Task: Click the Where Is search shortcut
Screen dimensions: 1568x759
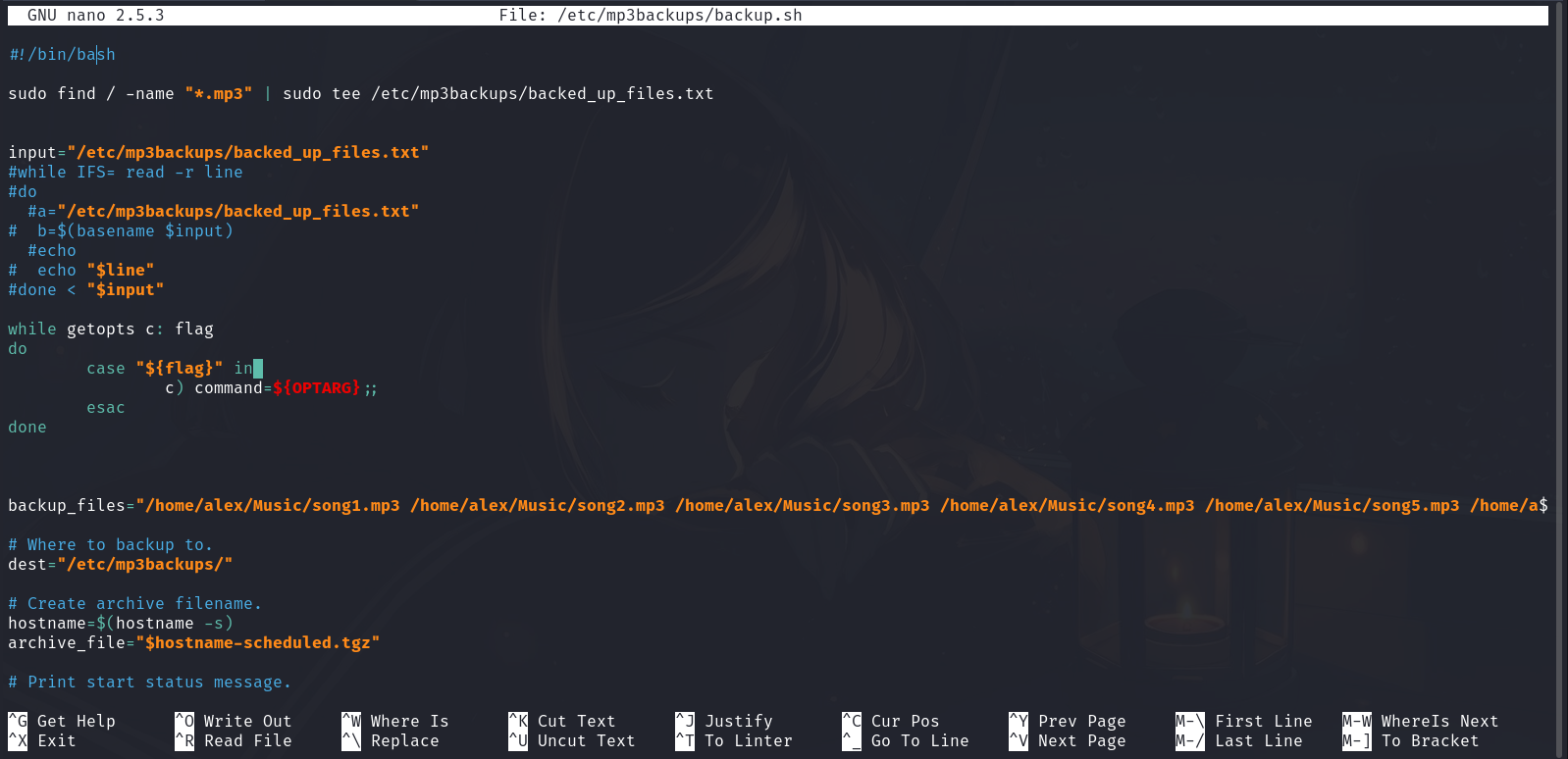Action: coord(409,721)
